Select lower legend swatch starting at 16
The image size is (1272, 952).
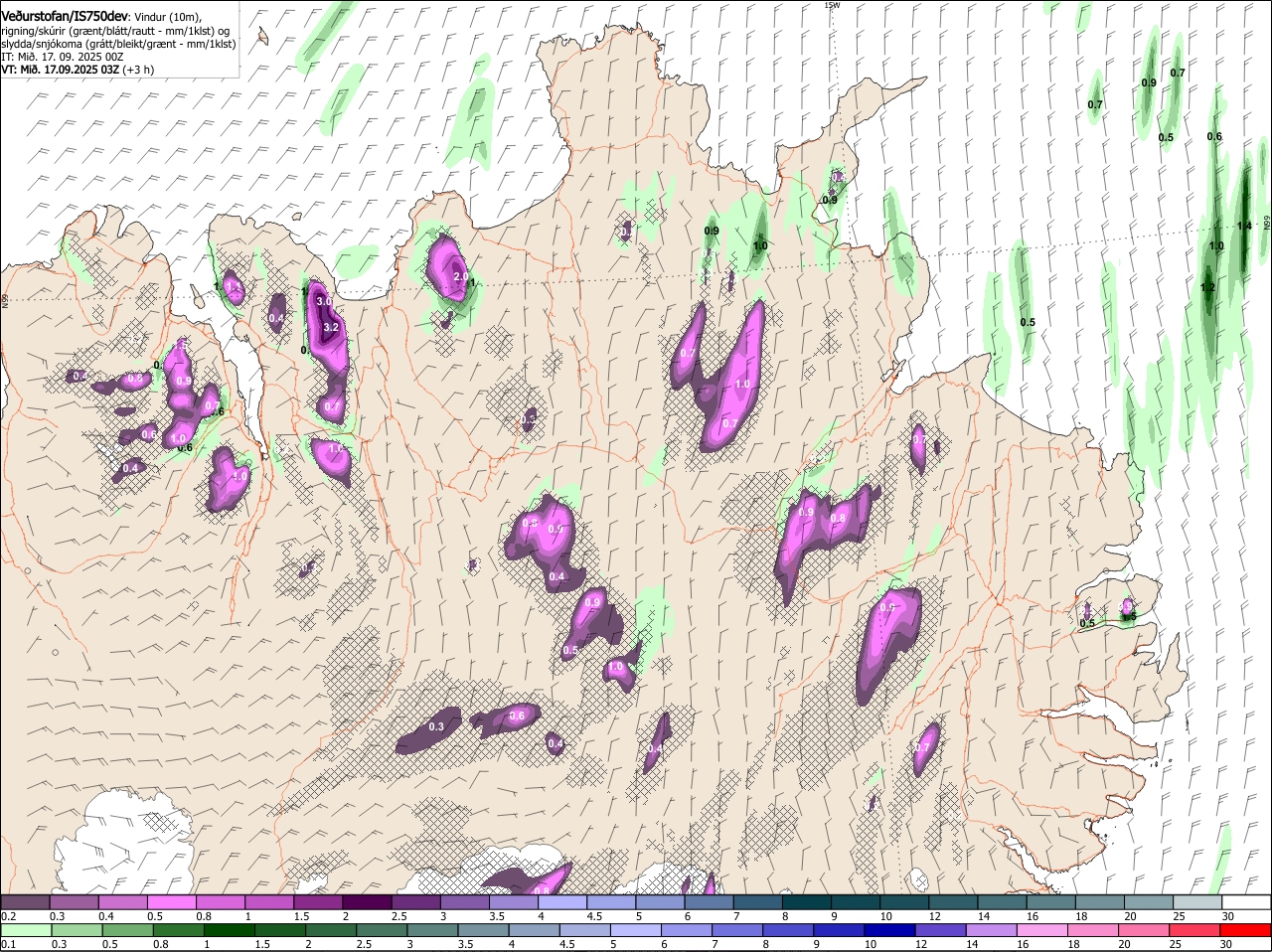[1044, 930]
